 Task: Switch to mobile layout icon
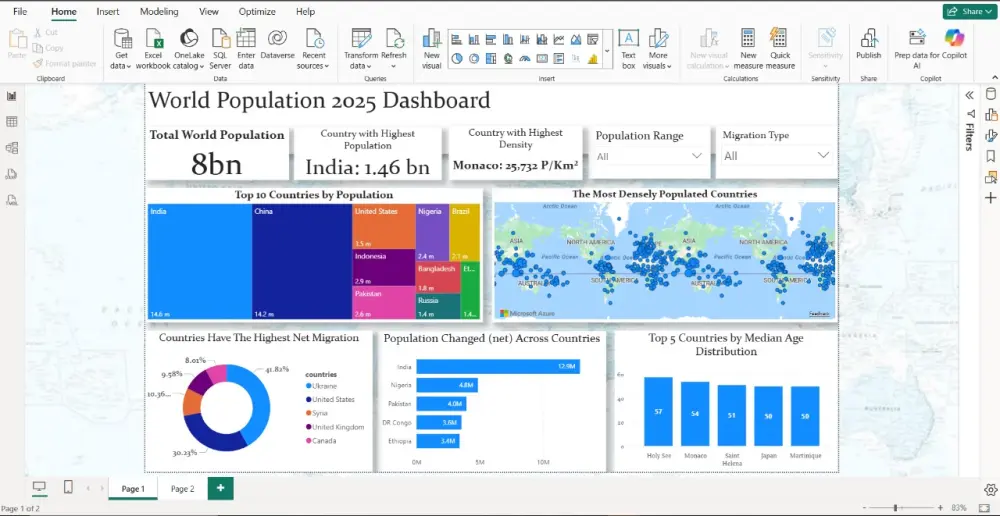[x=68, y=487]
